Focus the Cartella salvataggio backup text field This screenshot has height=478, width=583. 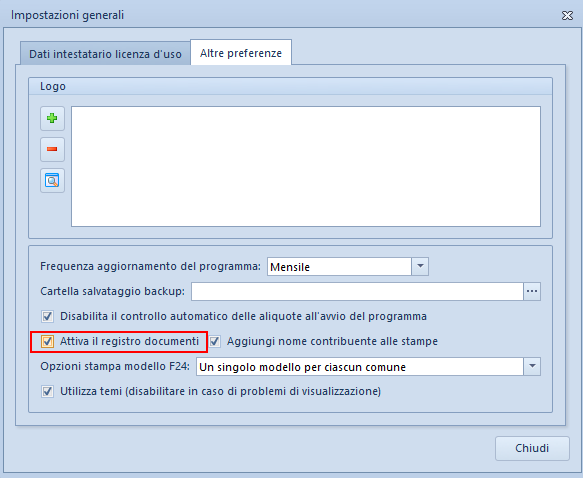coord(357,291)
